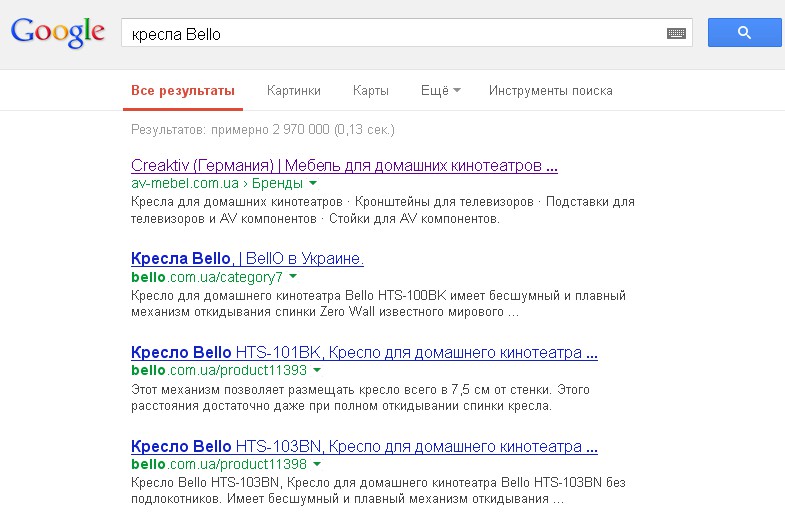Image resolution: width=785 pixels, height=530 pixels.
Task: Open Кресло Bello HTS-103BN result link
Action: [x=364, y=446]
